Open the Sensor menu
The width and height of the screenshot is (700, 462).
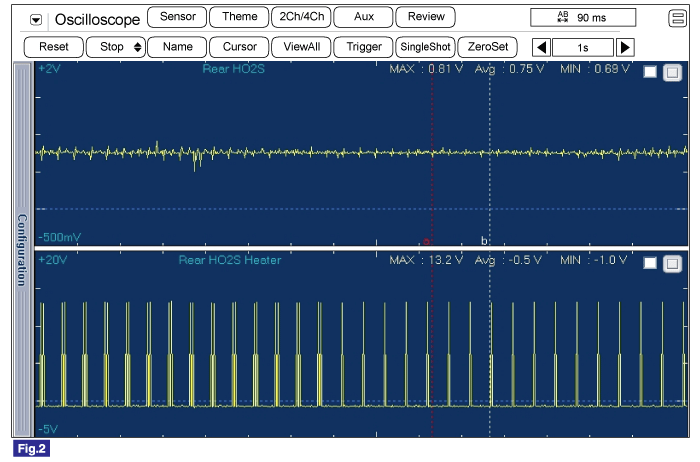(177, 17)
